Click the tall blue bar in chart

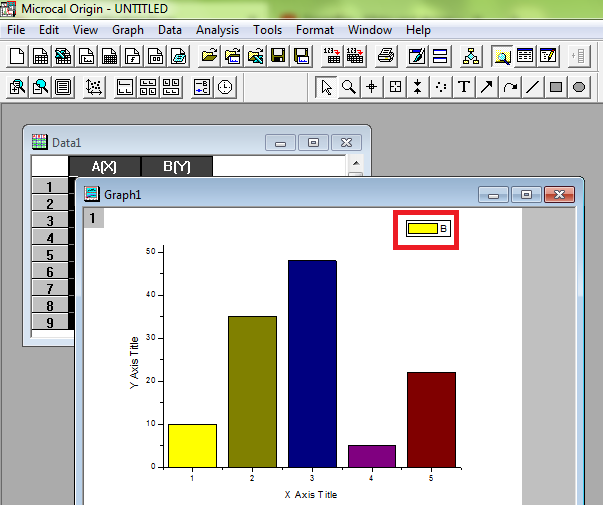312,362
